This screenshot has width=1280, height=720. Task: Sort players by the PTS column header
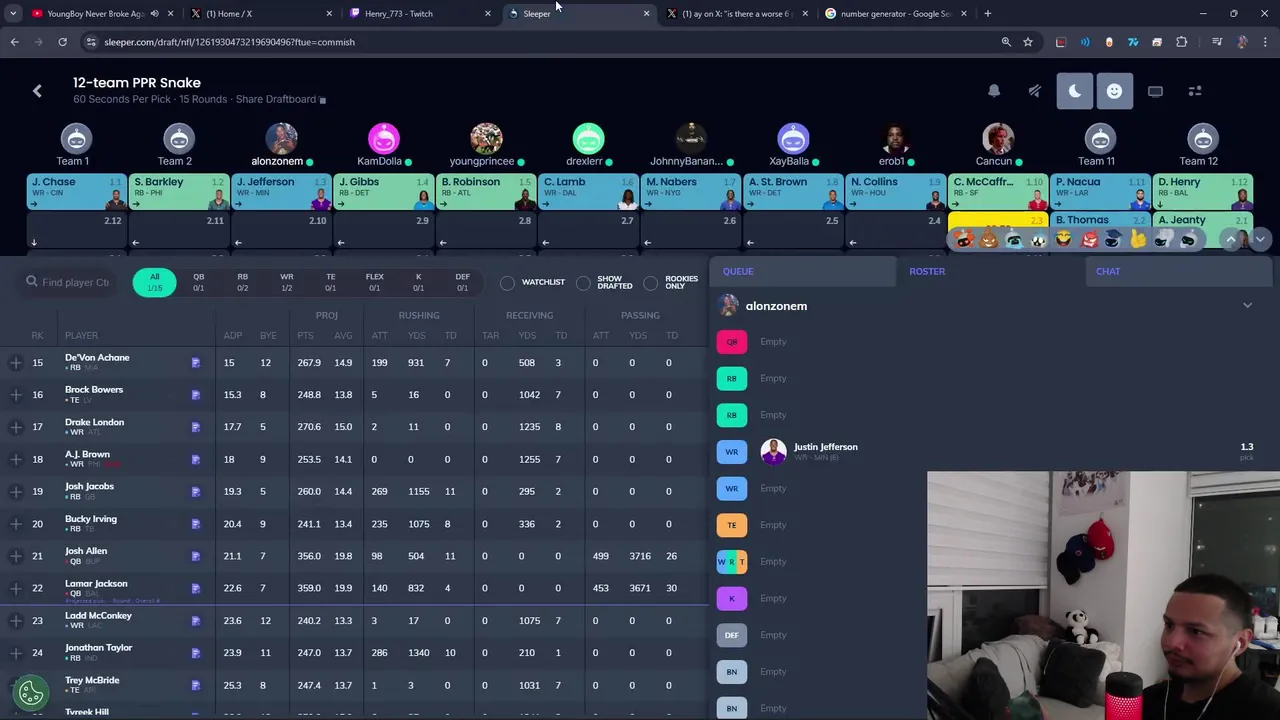[x=305, y=336]
